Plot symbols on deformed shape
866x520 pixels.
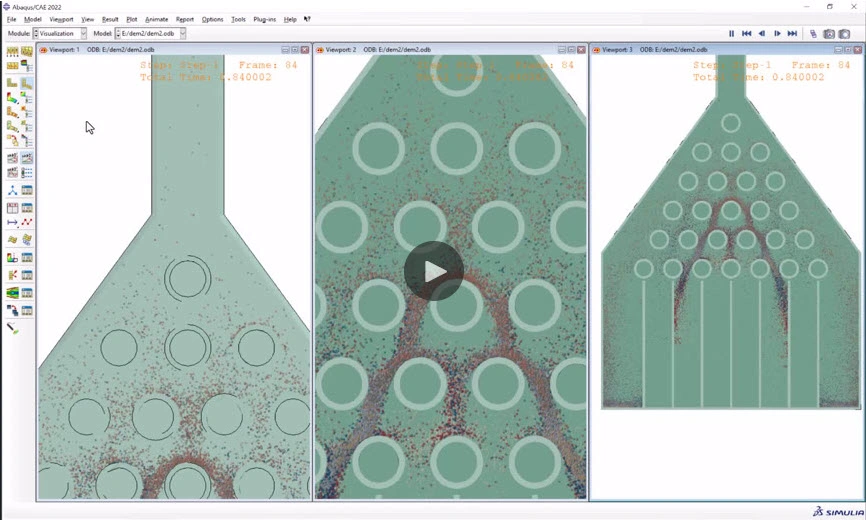coord(12,112)
